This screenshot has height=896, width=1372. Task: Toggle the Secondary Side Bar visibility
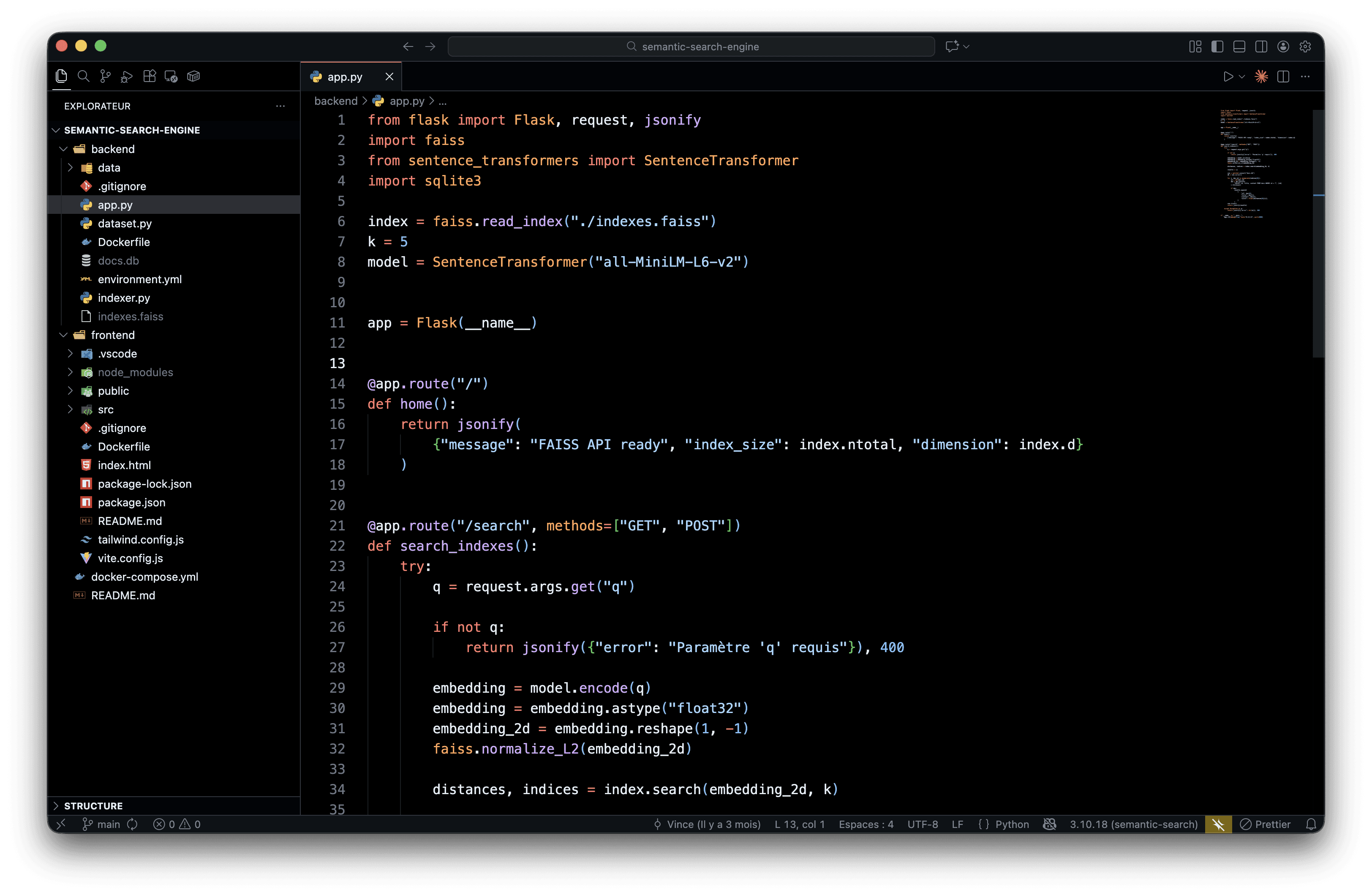1261,46
